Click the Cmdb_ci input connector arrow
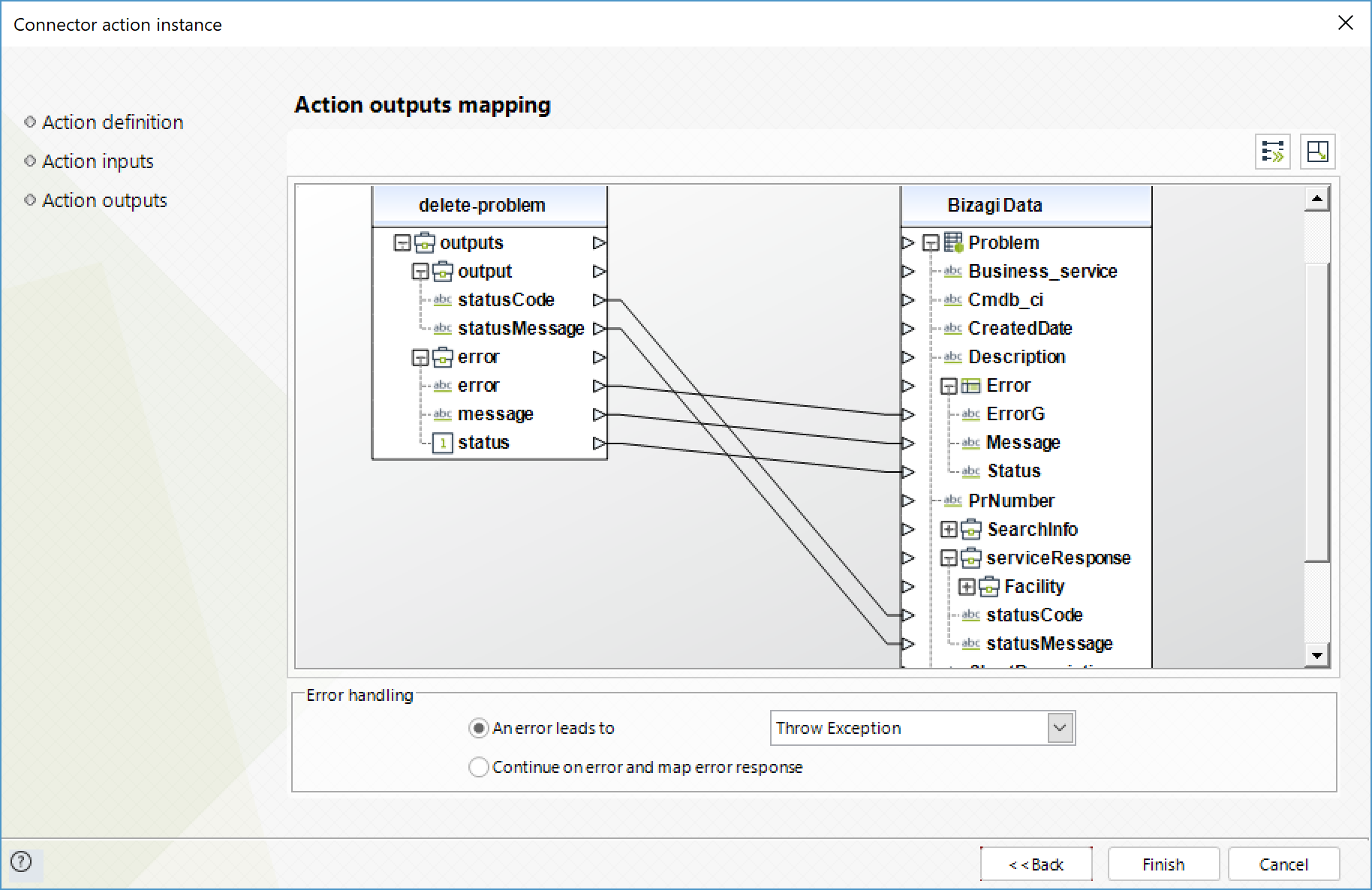 pyautogui.click(x=908, y=300)
